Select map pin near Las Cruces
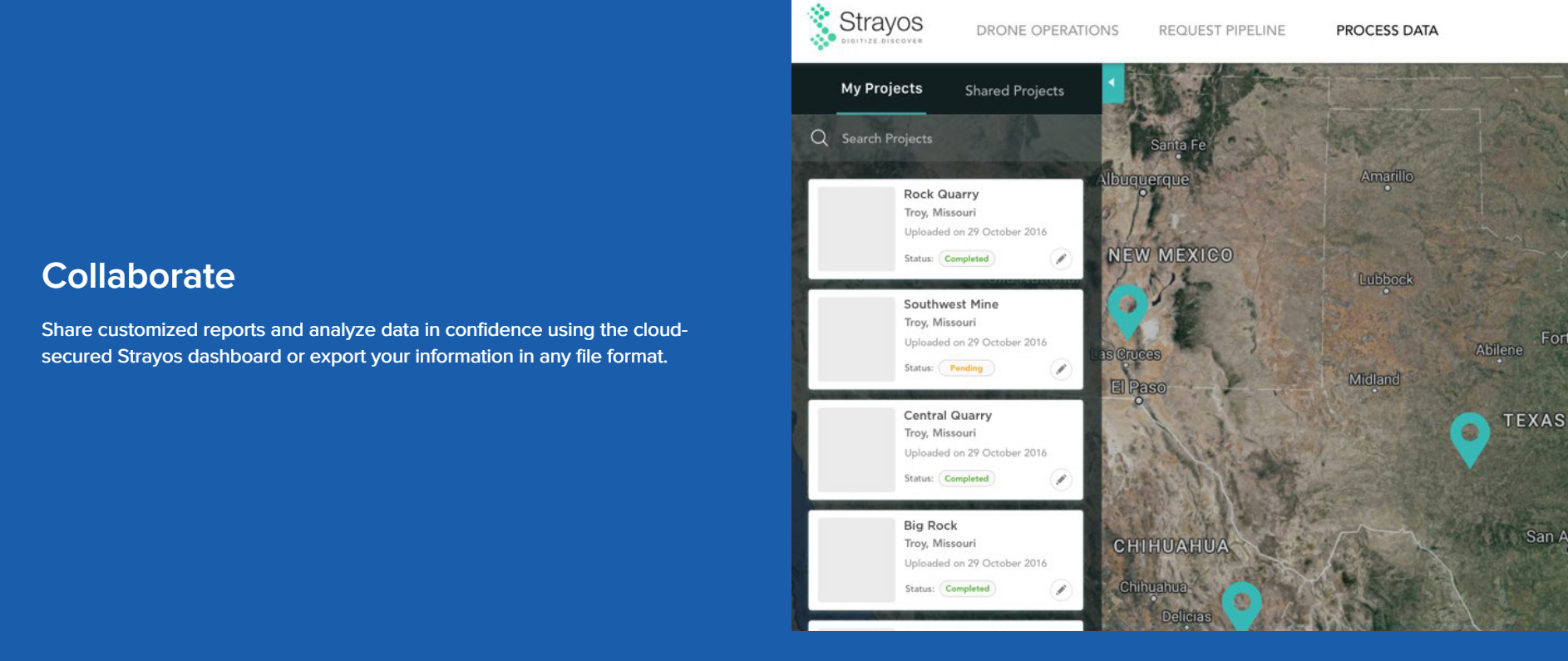Screen dimensions: 1568x661 click(x=1127, y=308)
